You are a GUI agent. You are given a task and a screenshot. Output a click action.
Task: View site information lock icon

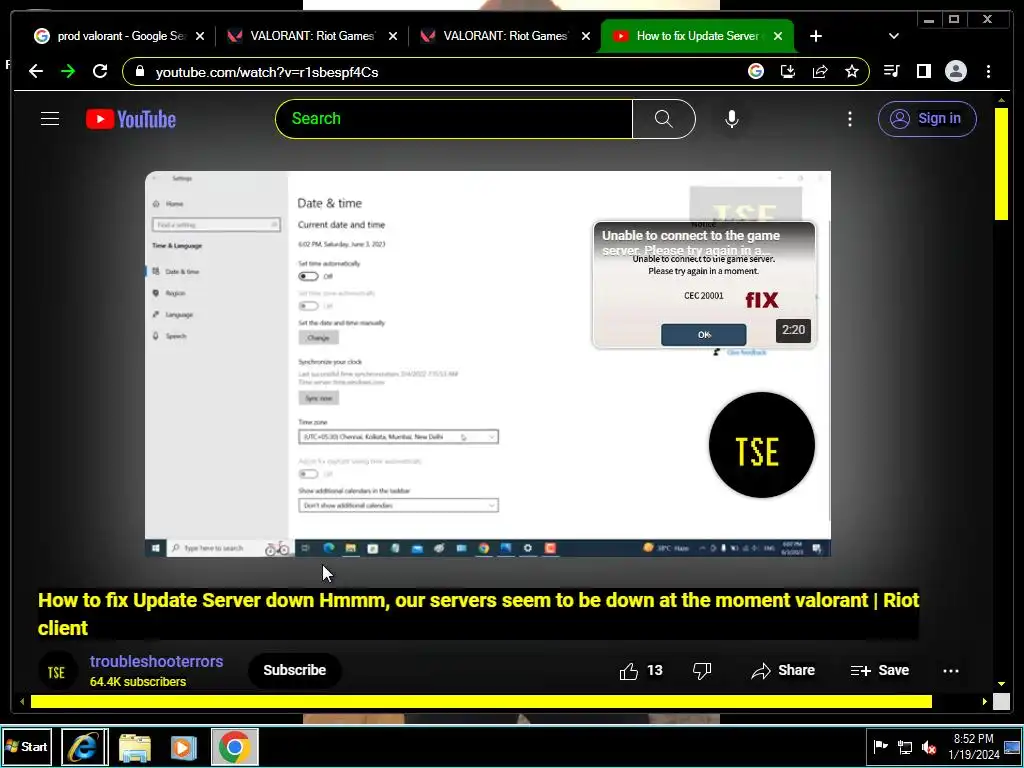pos(139,71)
